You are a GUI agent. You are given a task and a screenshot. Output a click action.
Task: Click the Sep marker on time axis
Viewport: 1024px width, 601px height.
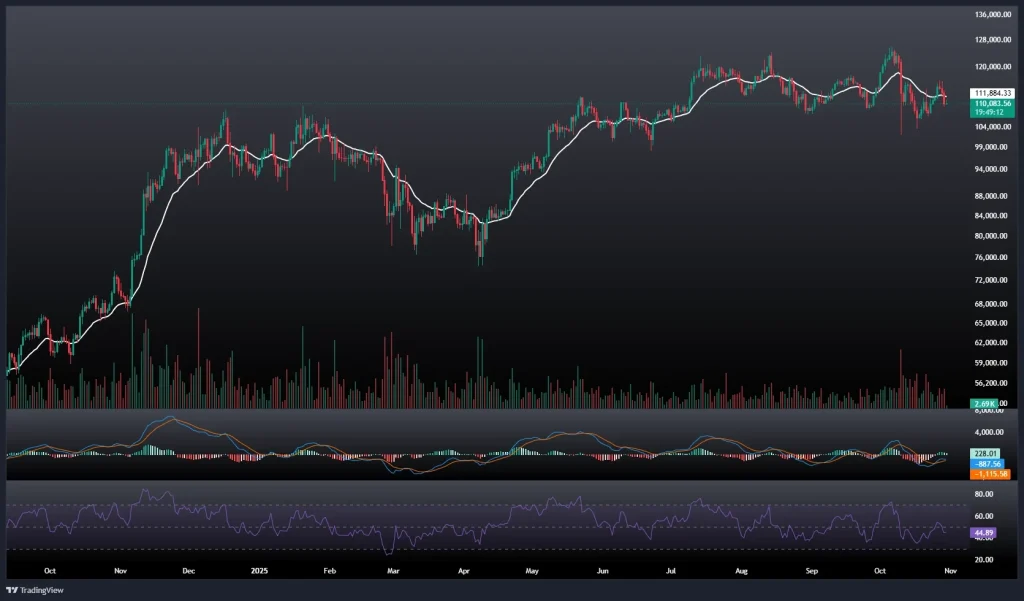[812, 571]
